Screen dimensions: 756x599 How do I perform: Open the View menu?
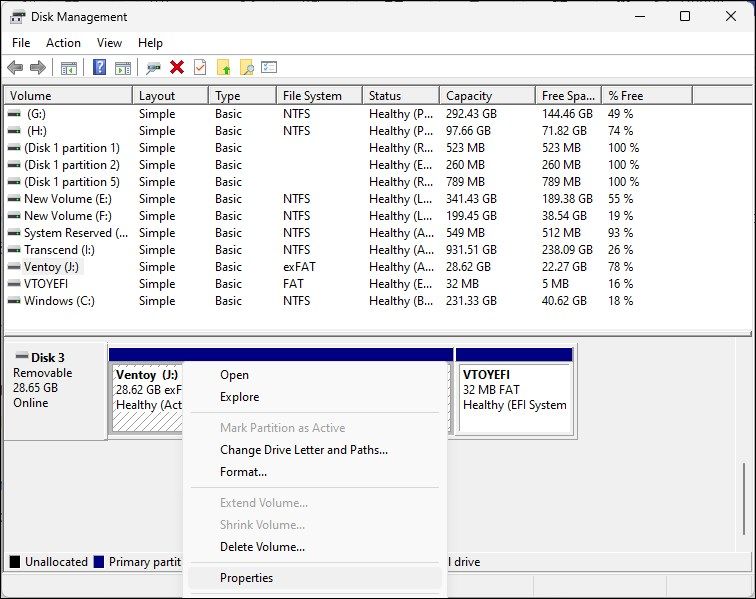[x=109, y=43]
